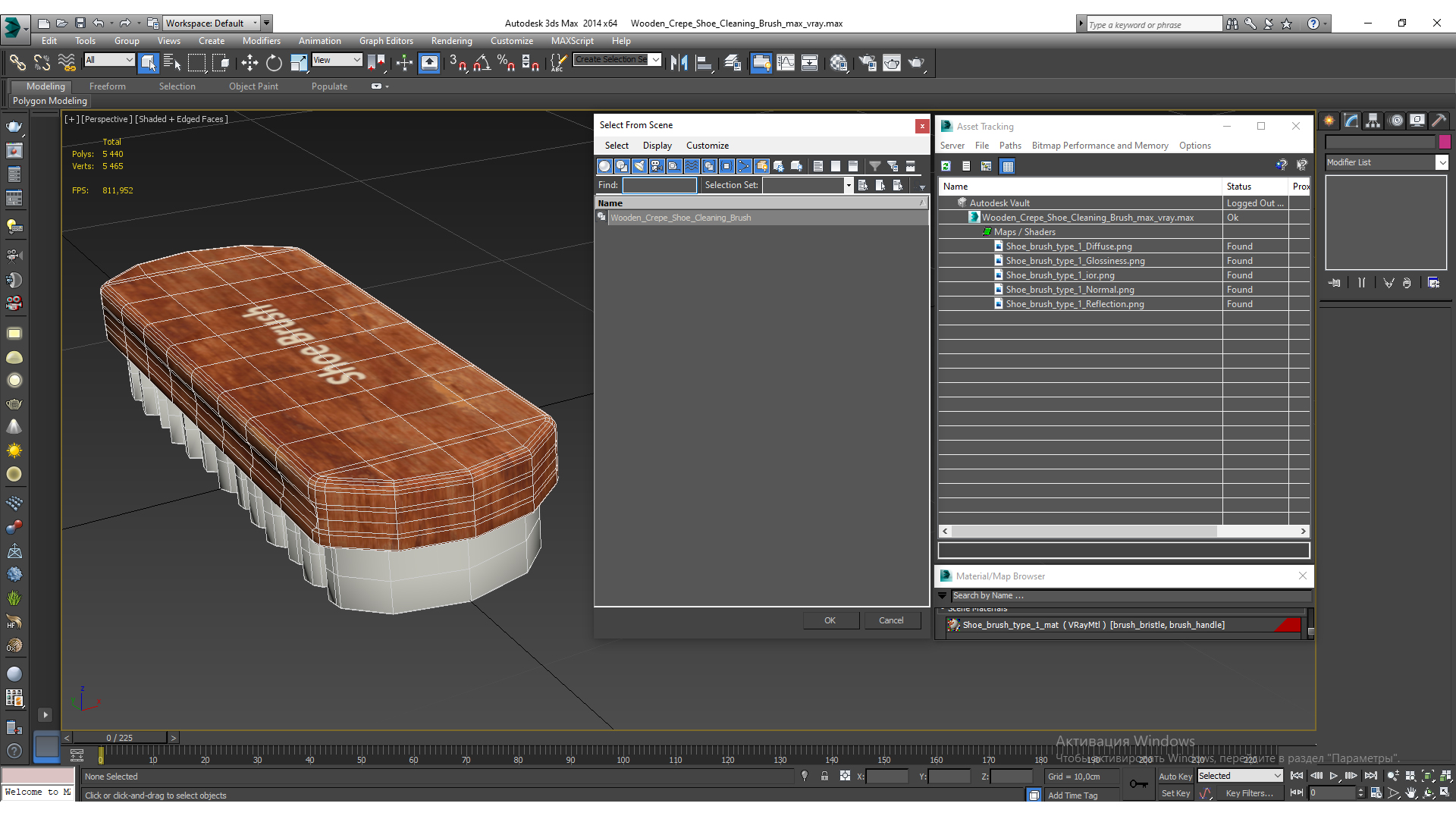The image size is (1456, 819).
Task: Enable Snaps Toggle checkbox
Action: (457, 63)
